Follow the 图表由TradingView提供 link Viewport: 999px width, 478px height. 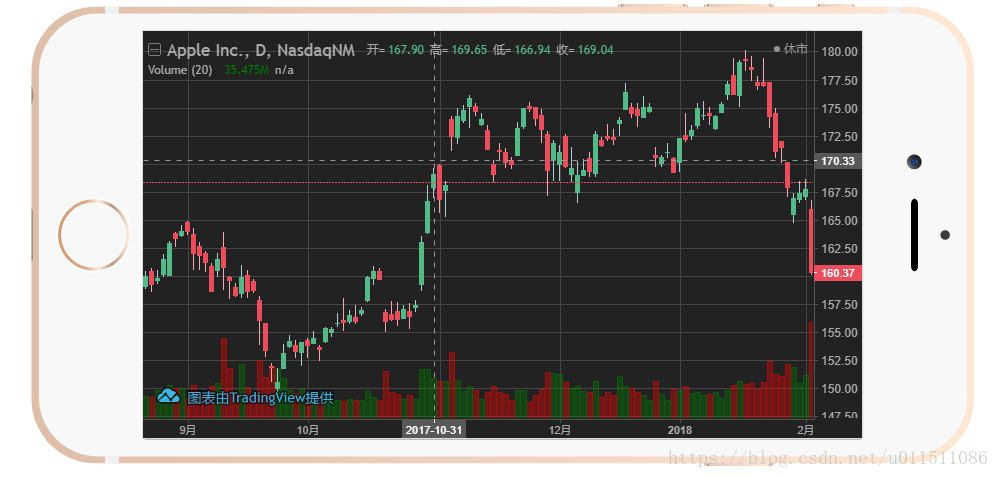click(260, 397)
